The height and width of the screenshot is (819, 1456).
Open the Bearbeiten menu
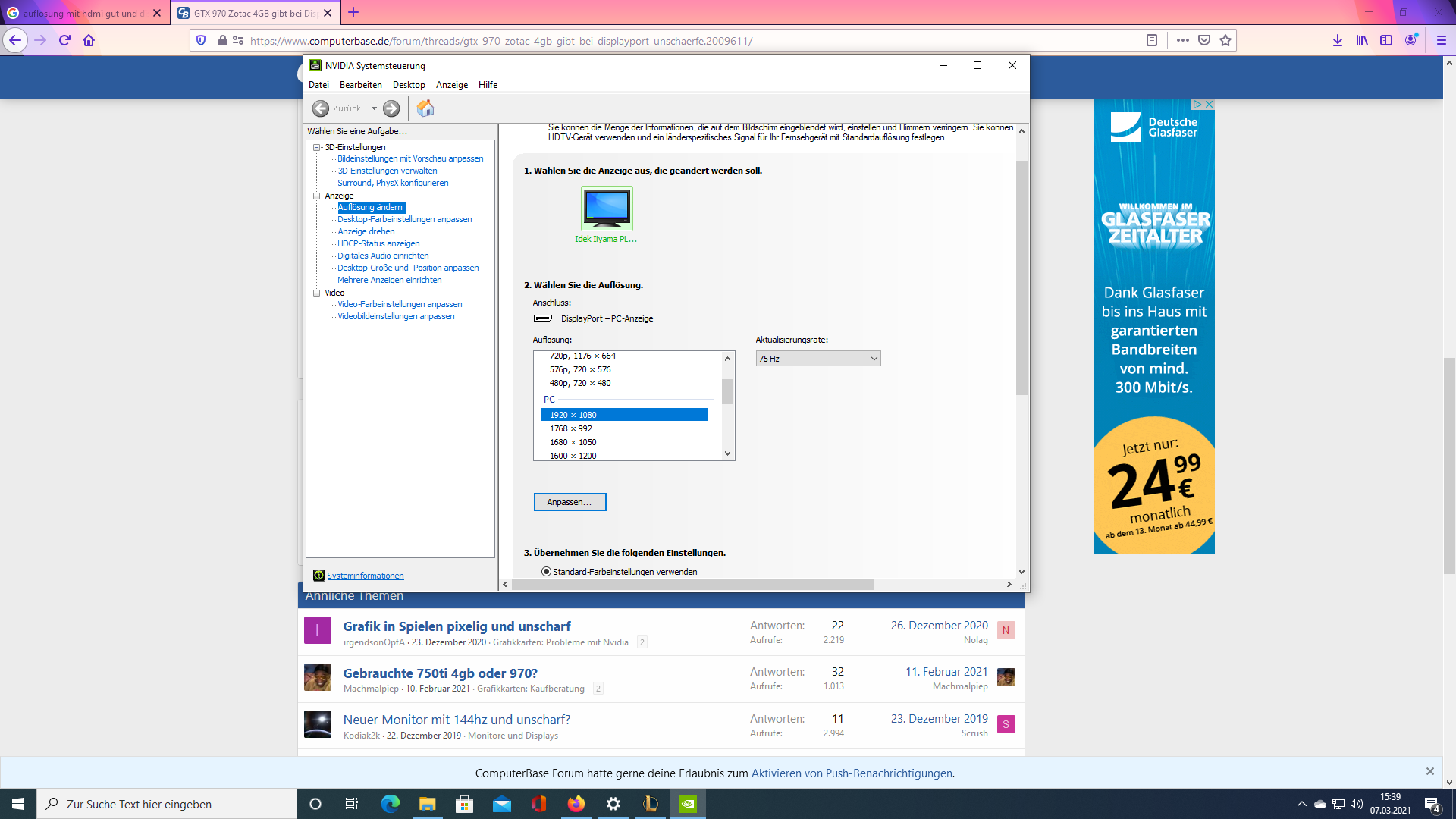360,85
